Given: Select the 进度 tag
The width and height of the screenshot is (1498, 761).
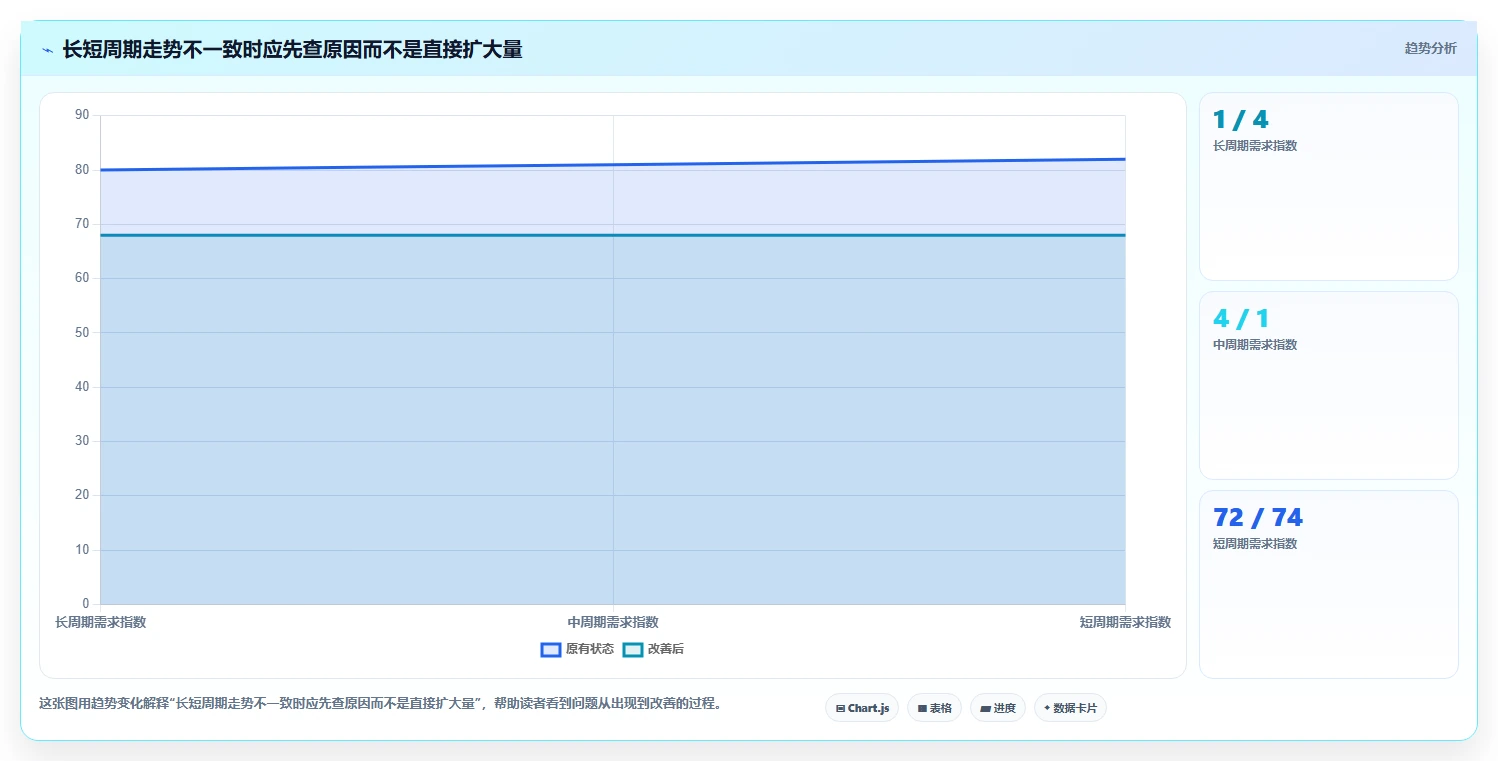Looking at the screenshot, I should (998, 708).
